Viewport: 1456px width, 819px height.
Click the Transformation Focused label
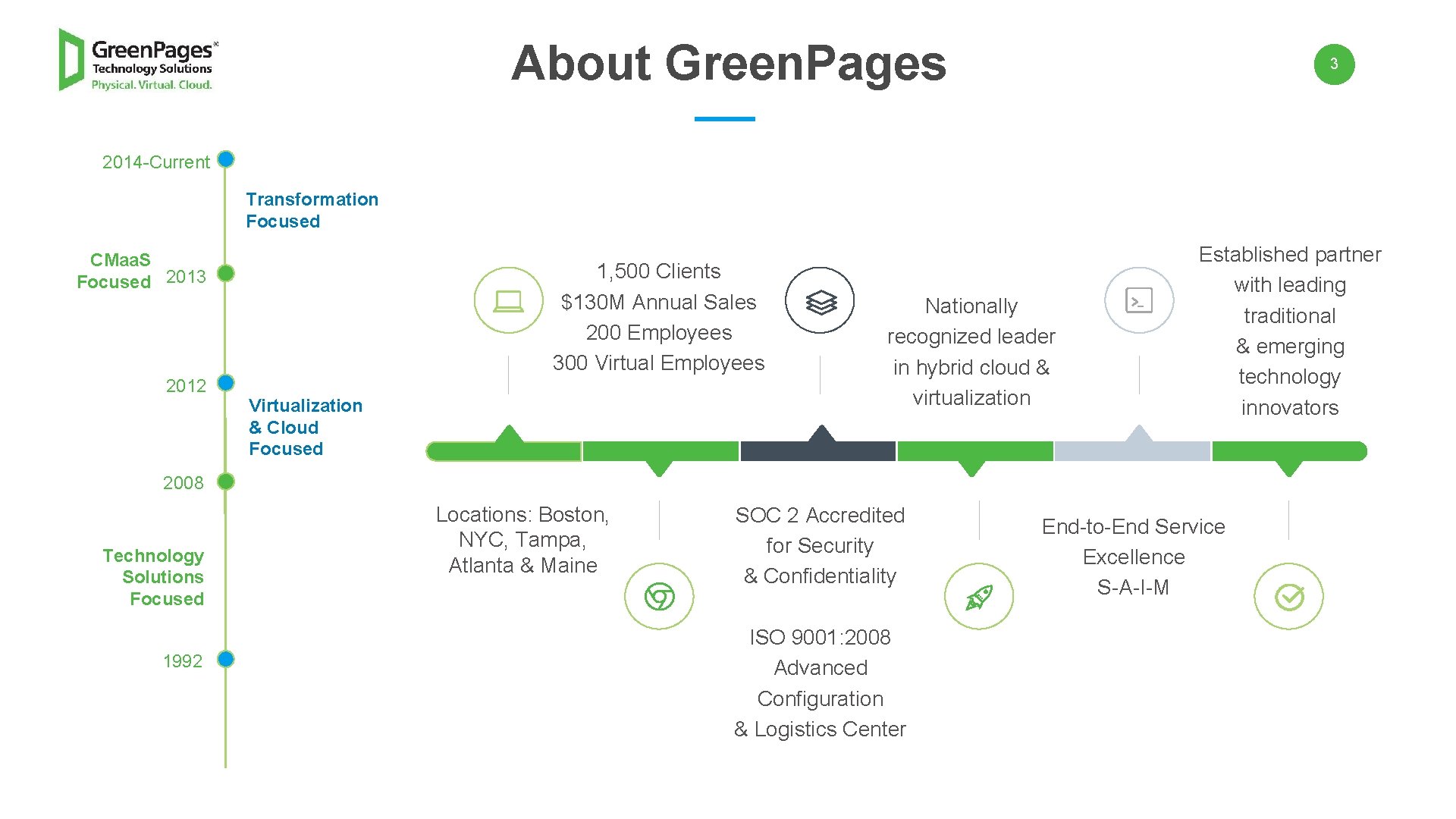[312, 210]
